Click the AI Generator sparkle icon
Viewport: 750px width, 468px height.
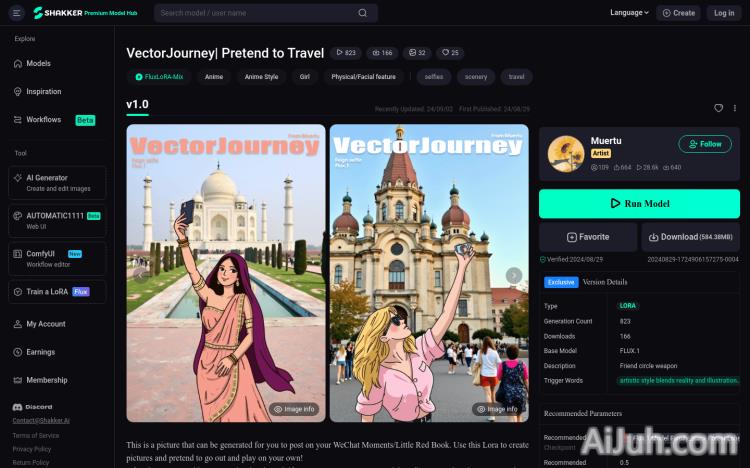coord(18,178)
